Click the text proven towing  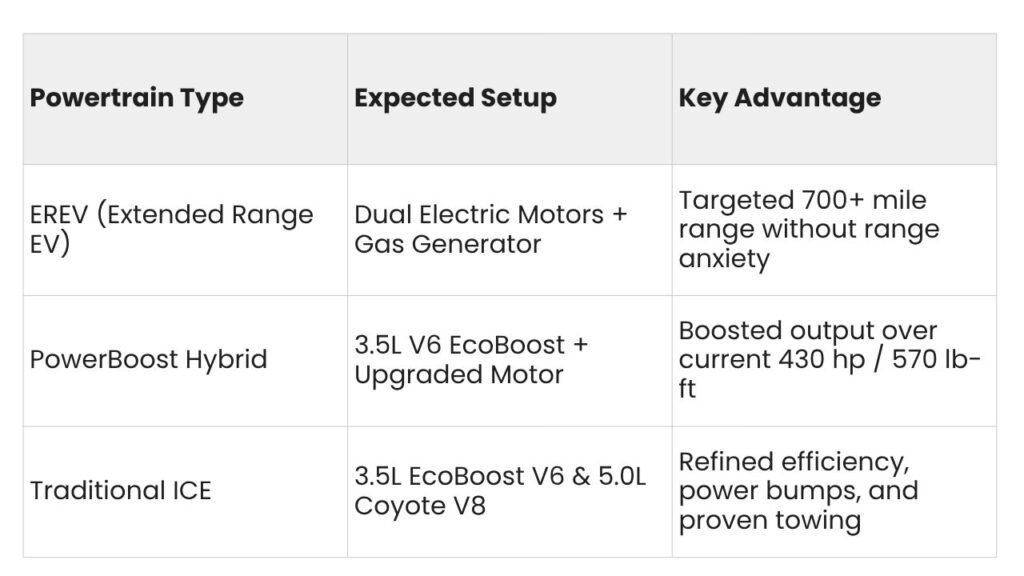770,521
